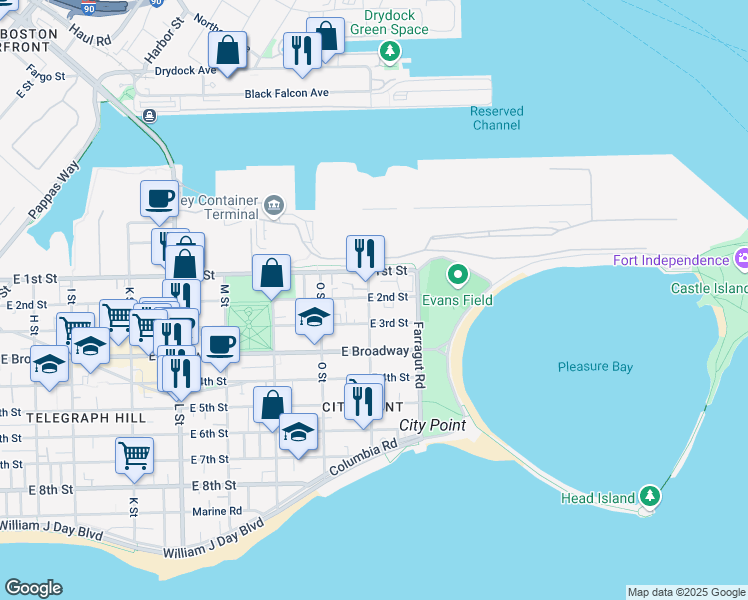
Task: Click the Pleasure Bay label
Action: click(x=595, y=367)
